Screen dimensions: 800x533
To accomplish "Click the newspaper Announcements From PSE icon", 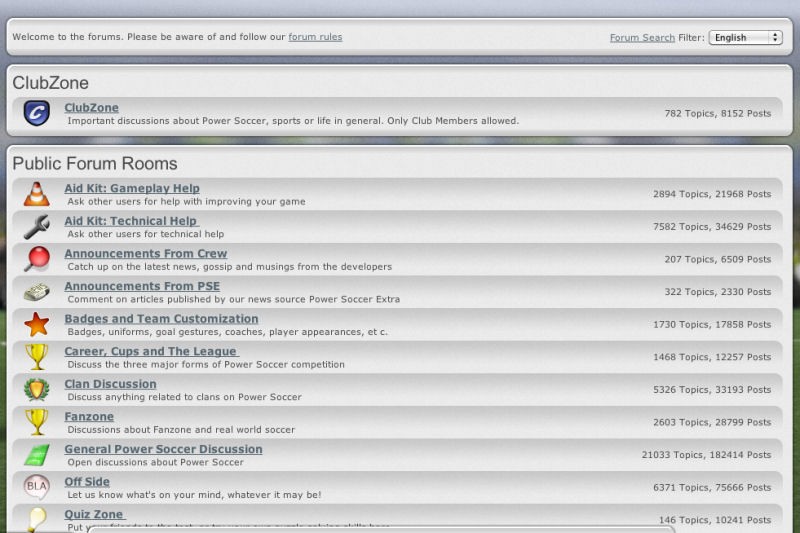I will coord(37,292).
